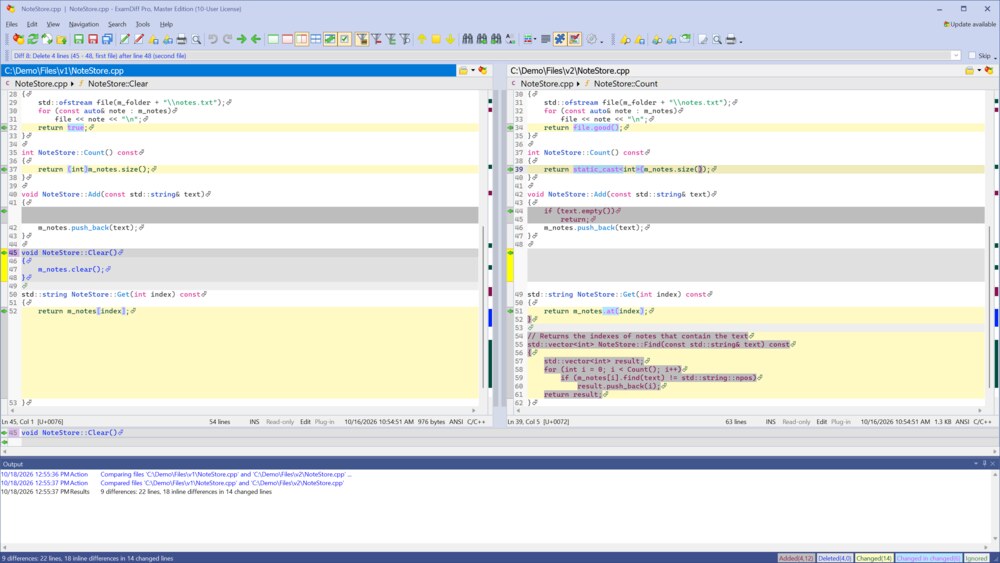Image resolution: width=1000 pixels, height=563 pixels.
Task: Toggle the Skip checkbox
Action: pos(972,55)
